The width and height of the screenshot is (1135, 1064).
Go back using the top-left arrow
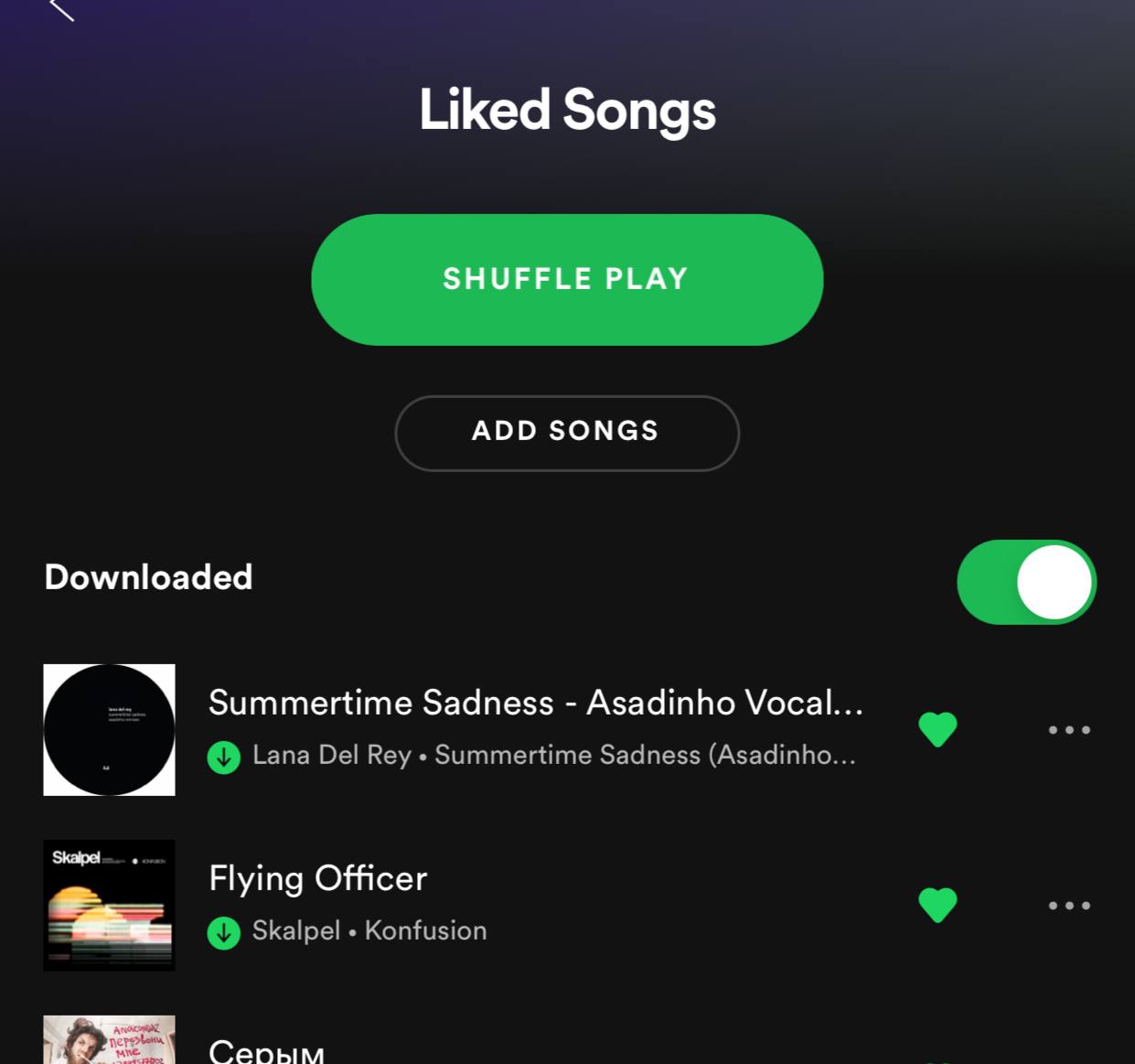(61, 9)
